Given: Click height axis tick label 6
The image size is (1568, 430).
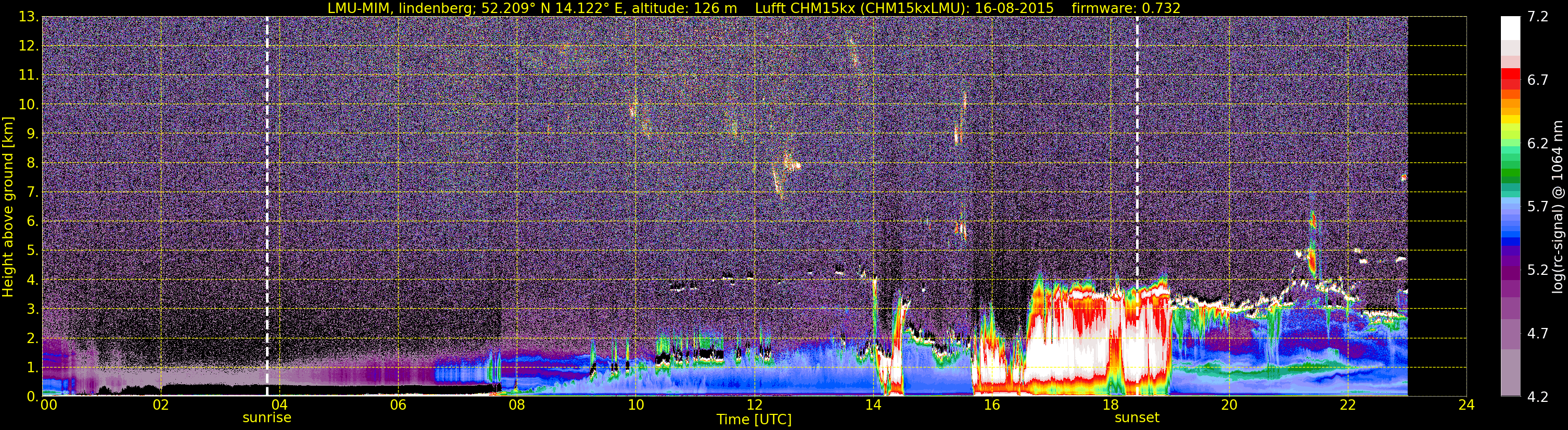Looking at the screenshot, I should click(33, 222).
